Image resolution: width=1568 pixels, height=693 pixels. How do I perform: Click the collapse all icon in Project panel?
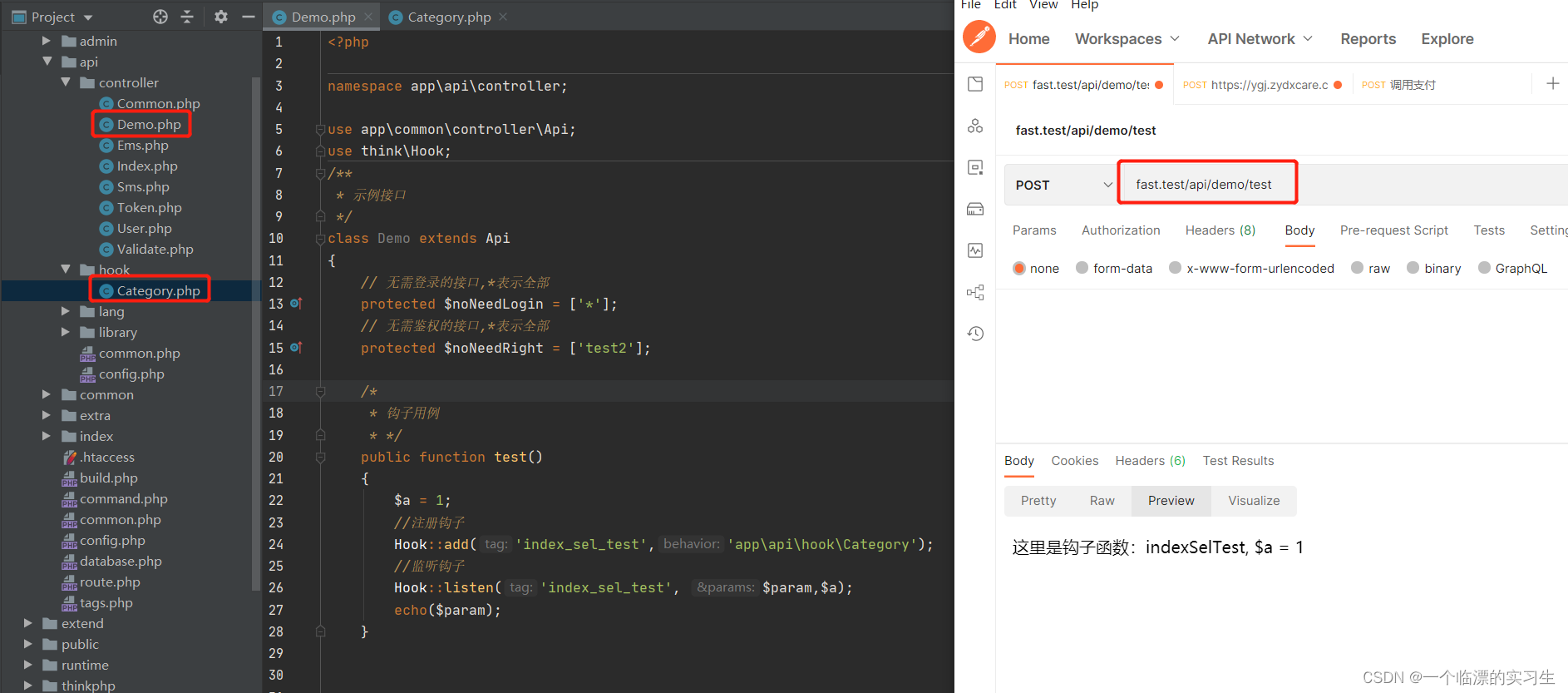[x=187, y=17]
